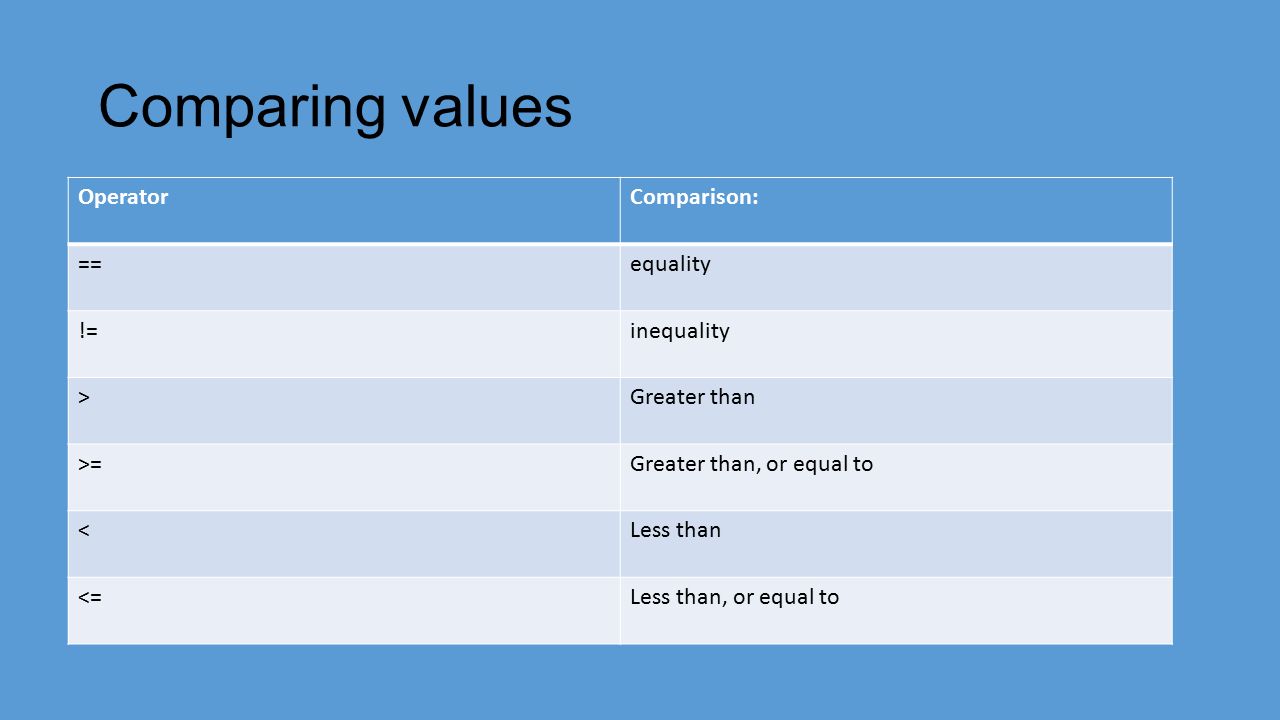This screenshot has width=1280, height=720.
Task: Select Greater than, or equal to text
Action: point(752,465)
